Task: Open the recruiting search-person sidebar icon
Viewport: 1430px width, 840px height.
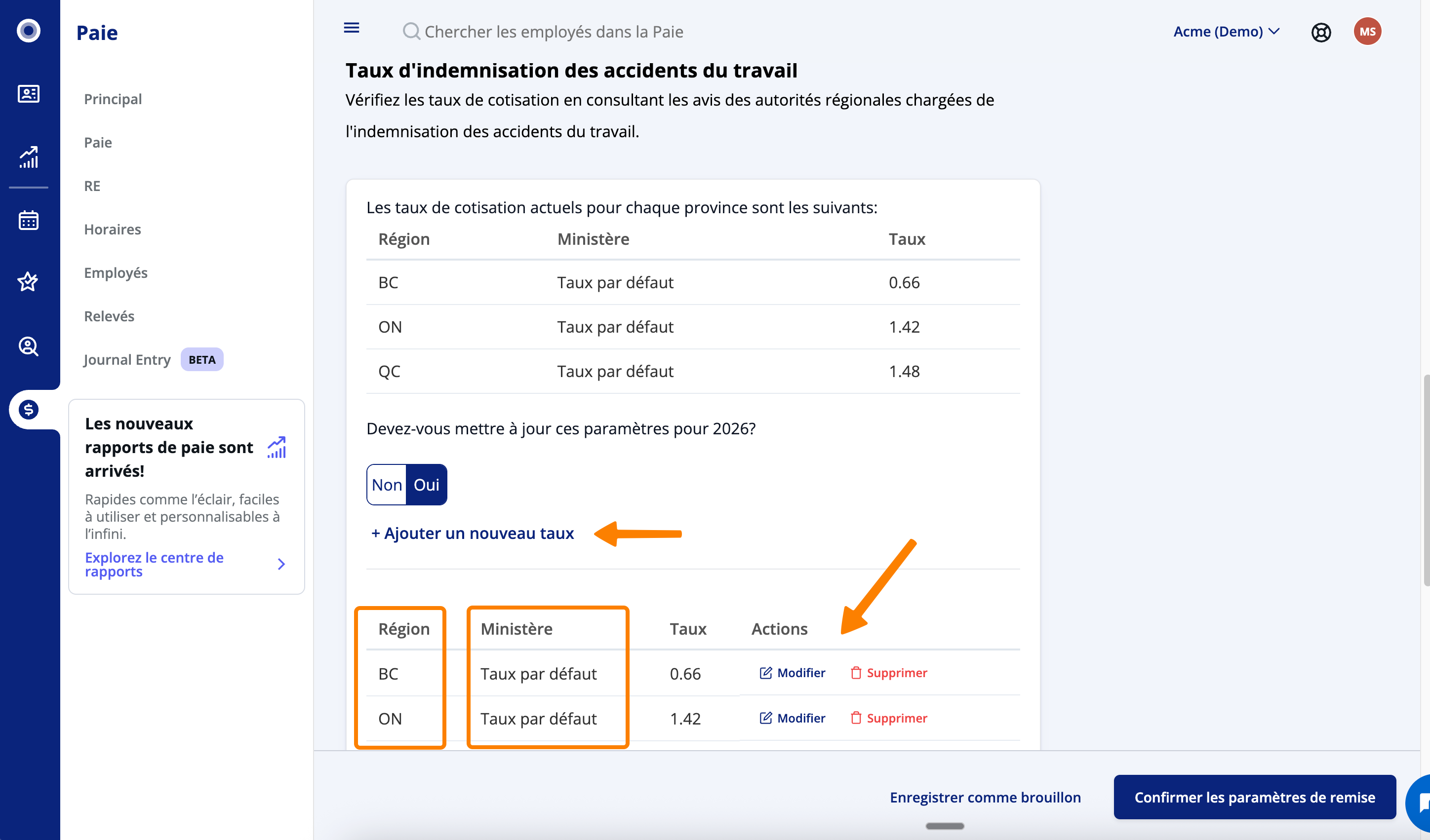Action: 28,346
